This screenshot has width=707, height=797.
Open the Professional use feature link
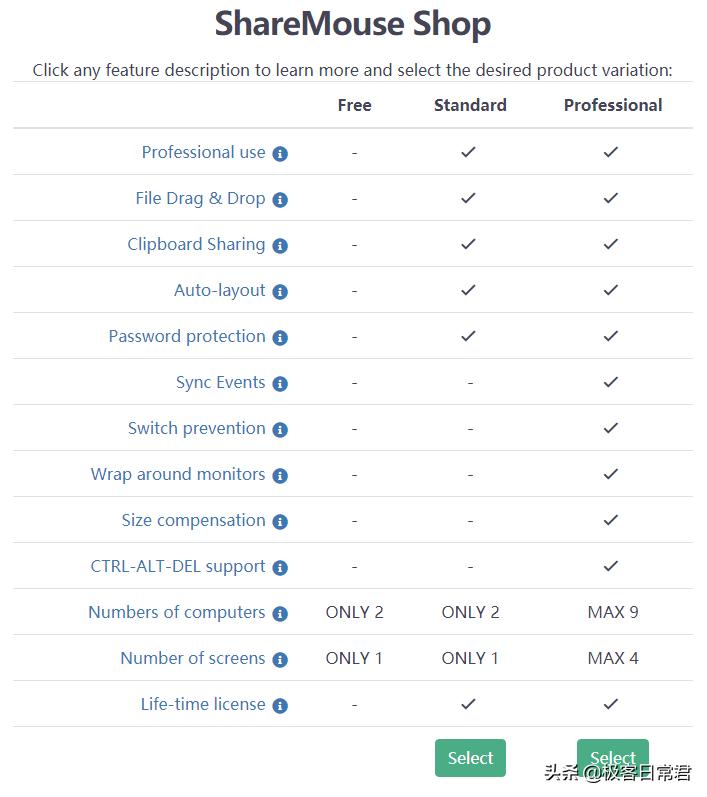coord(203,152)
